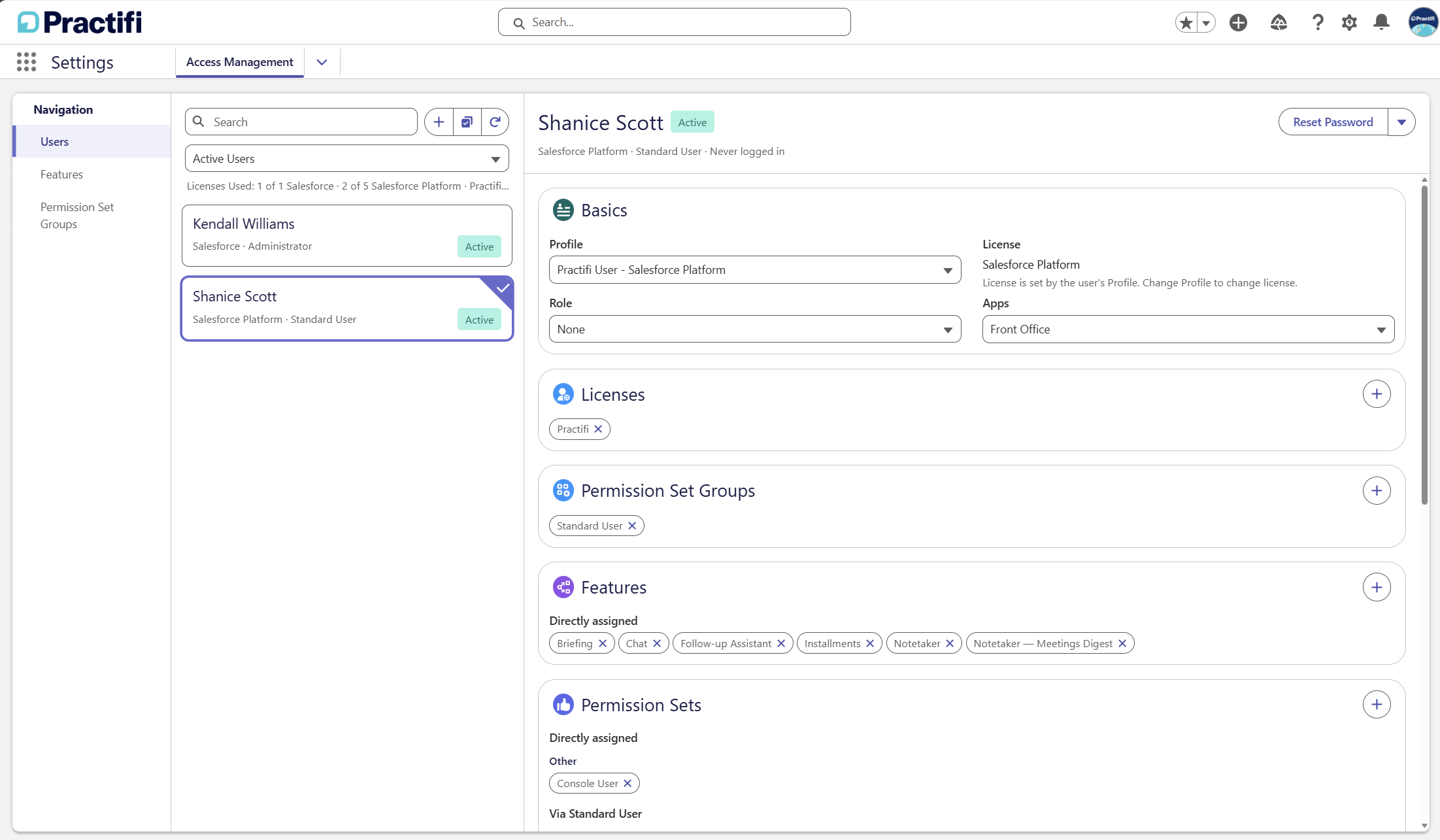Click the Licenses Used summary text

[348, 186]
